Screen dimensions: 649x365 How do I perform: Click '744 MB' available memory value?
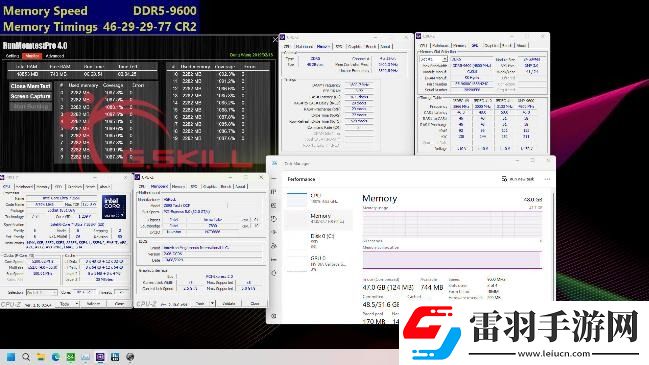coord(432,287)
